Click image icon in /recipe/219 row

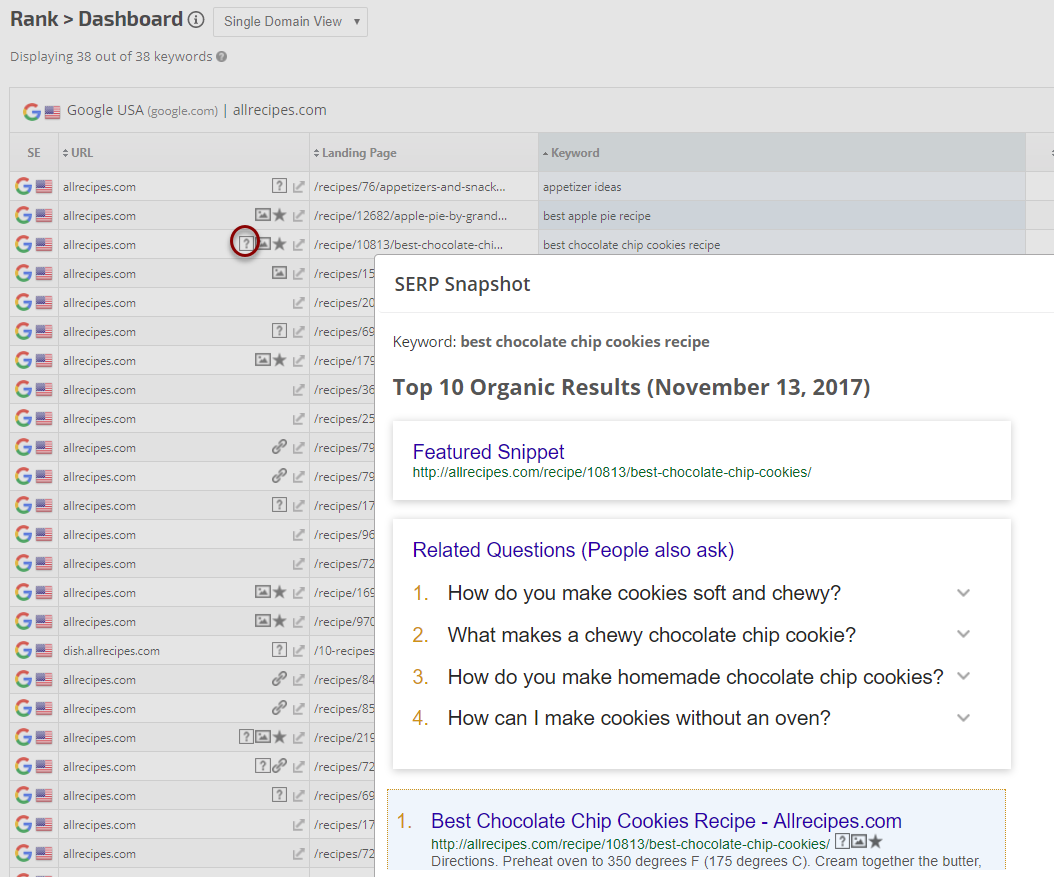coord(263,737)
